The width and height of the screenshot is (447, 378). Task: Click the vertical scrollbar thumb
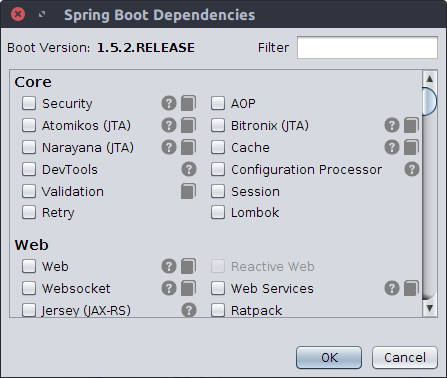429,101
